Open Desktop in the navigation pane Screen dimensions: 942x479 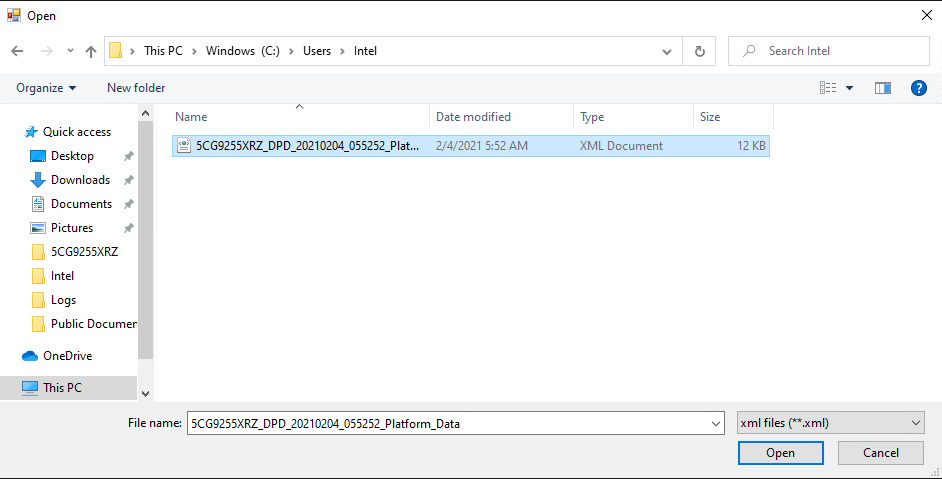(x=72, y=156)
